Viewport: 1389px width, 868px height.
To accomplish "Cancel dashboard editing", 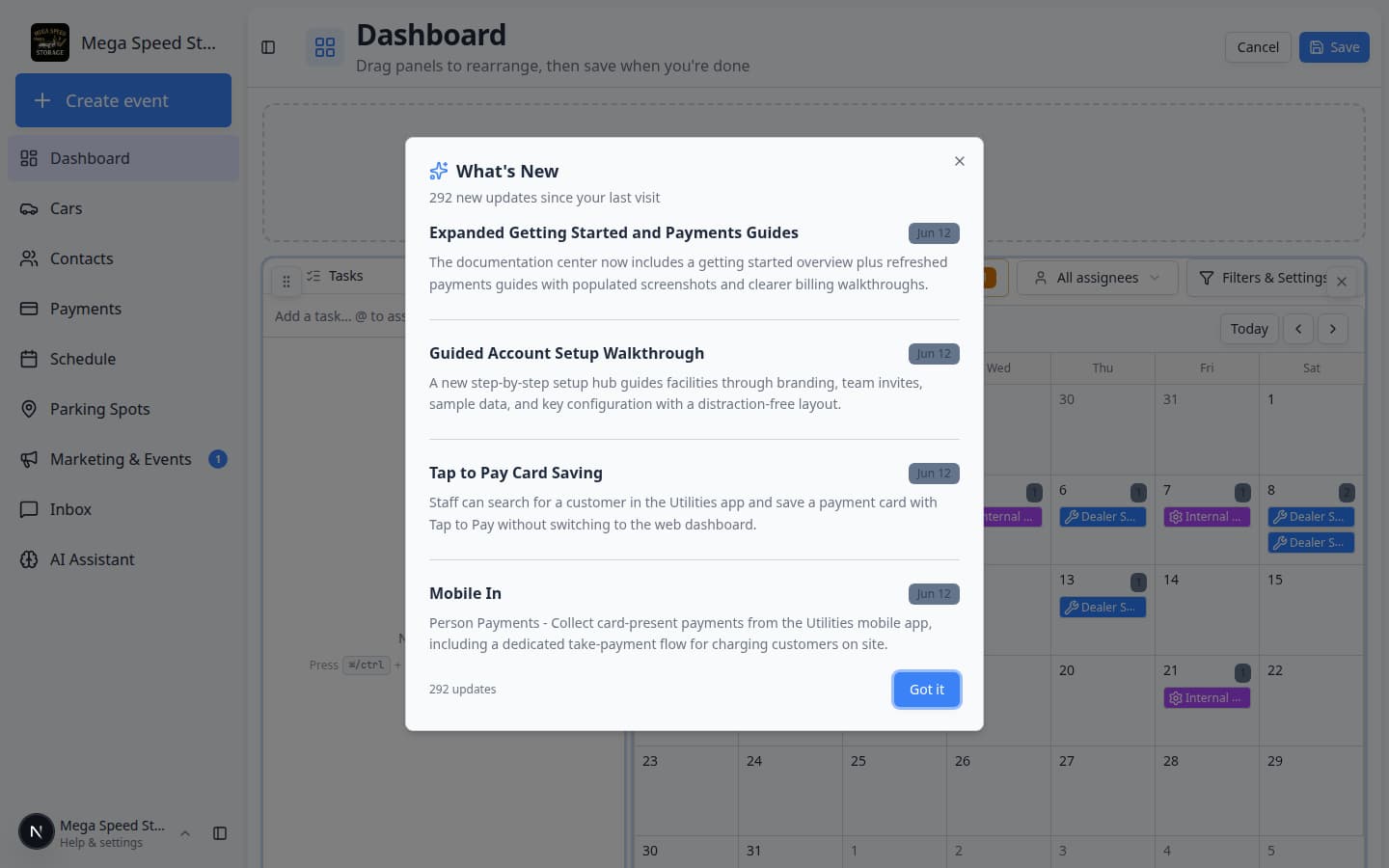I will pos(1258,47).
